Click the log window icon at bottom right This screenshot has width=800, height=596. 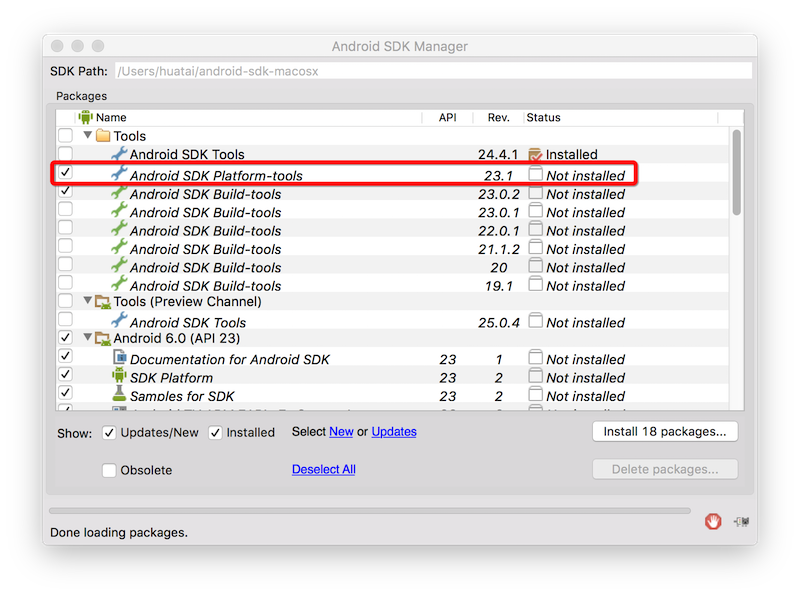click(x=741, y=521)
